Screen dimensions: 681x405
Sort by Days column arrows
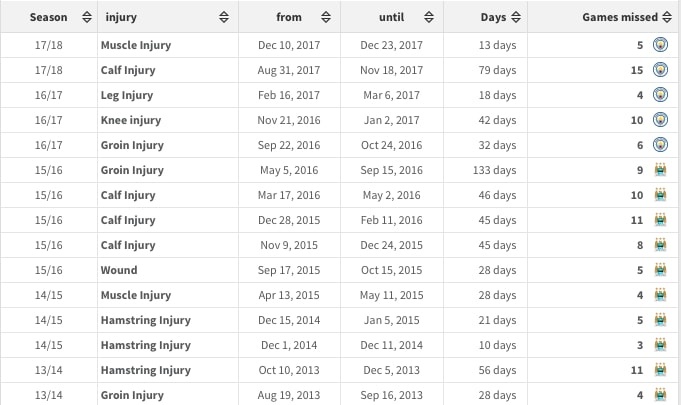[x=515, y=17]
